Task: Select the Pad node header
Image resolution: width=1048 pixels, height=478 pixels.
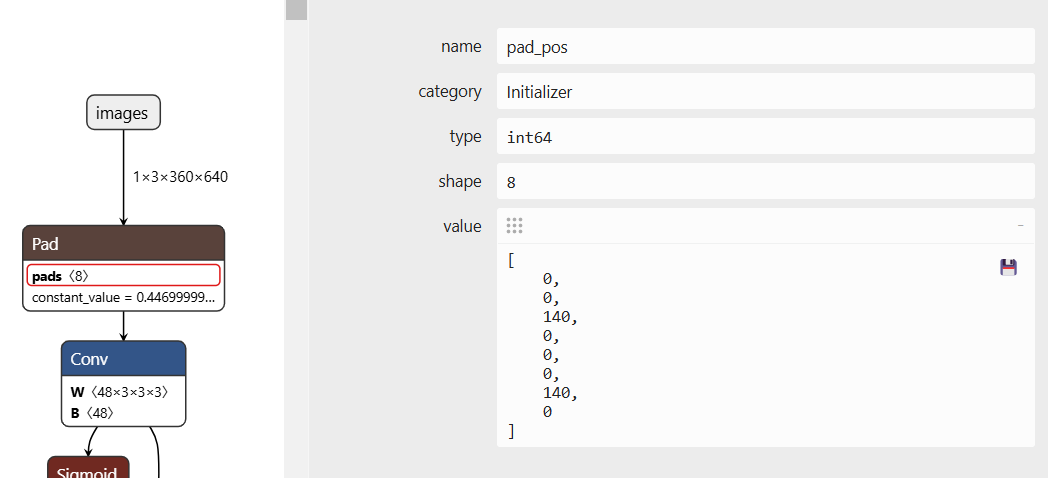Action: point(123,244)
